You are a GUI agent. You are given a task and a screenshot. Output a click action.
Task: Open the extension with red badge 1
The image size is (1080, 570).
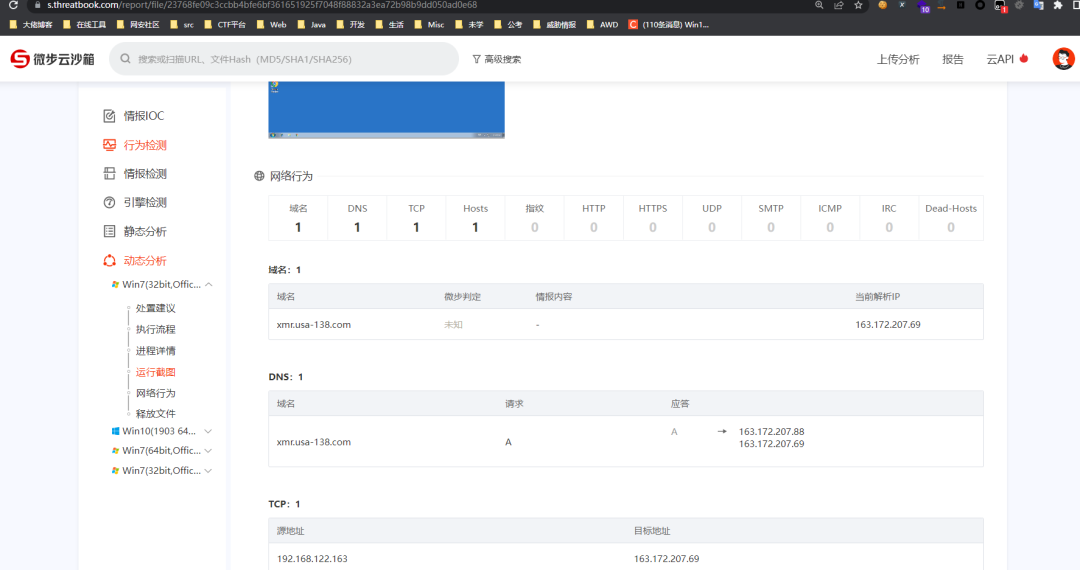(x=1000, y=6)
